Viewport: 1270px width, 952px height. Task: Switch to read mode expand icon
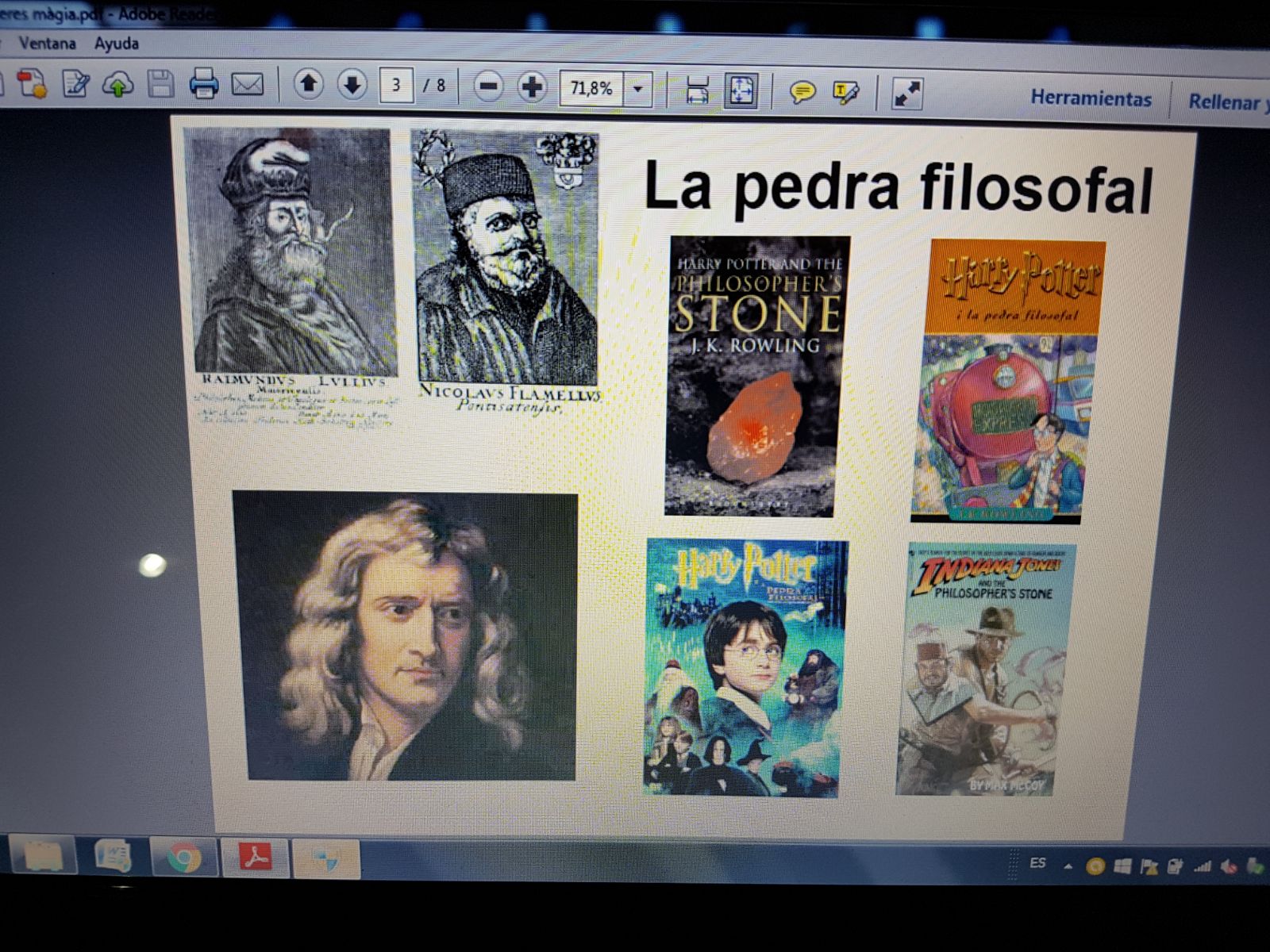906,94
